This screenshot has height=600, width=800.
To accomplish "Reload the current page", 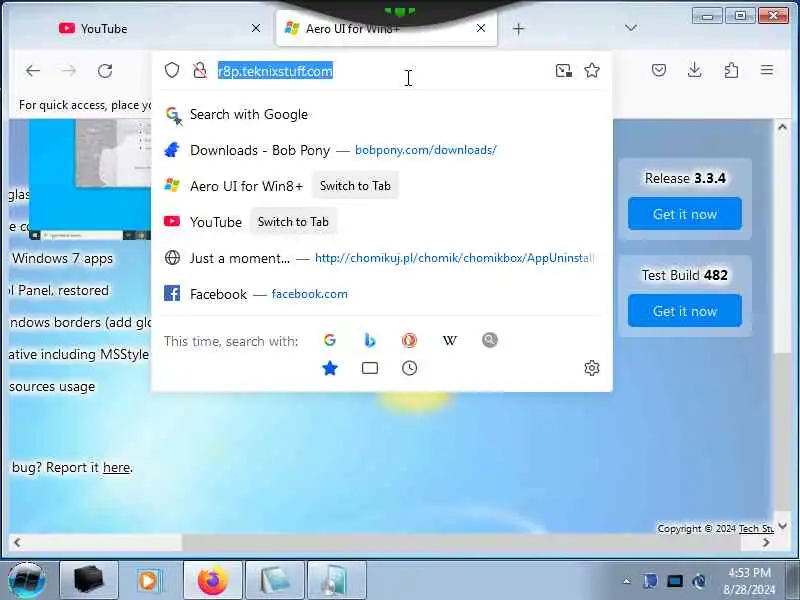I will tap(105, 71).
